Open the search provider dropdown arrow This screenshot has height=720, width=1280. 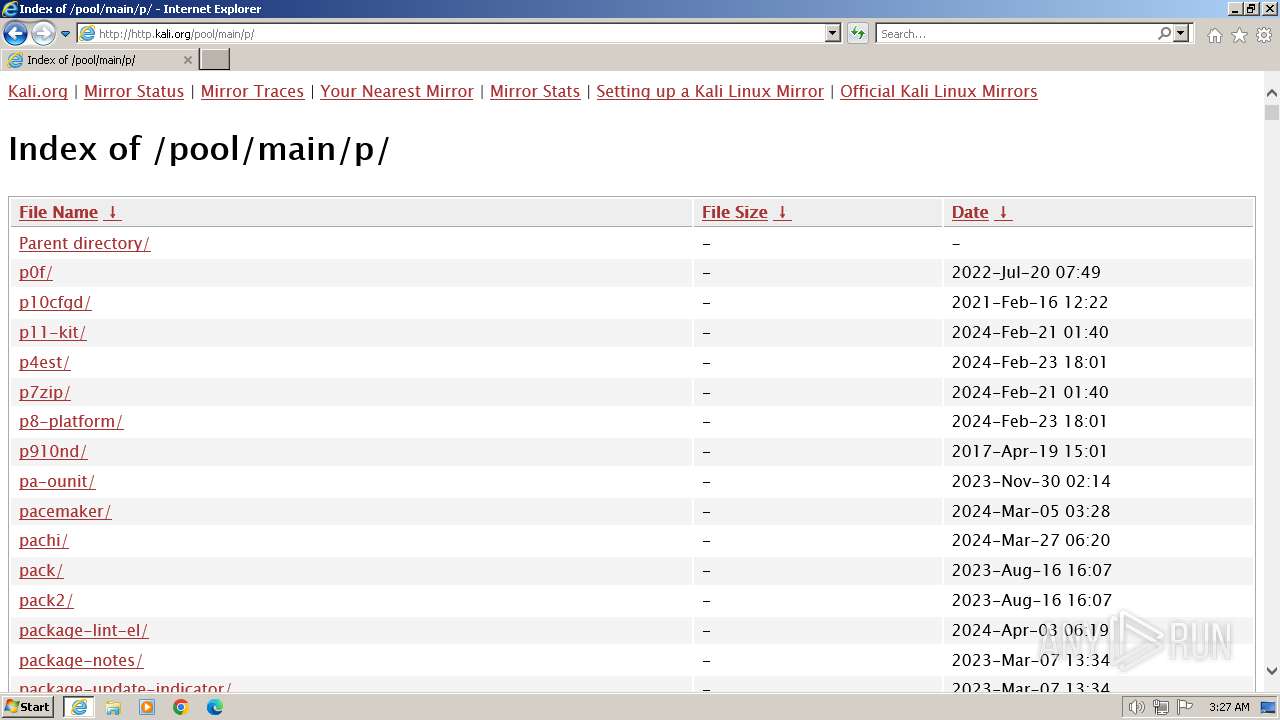point(1181,34)
